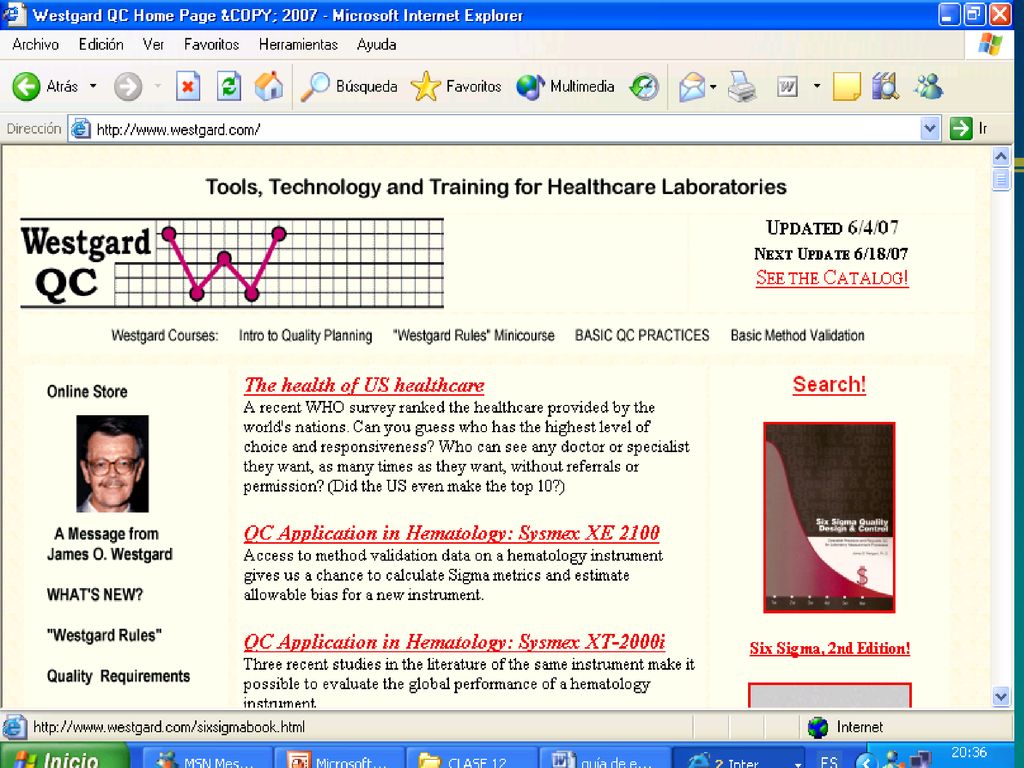The image size is (1024, 768).
Task: Open 'A Message from James O. Westgard'
Action: [x=110, y=544]
